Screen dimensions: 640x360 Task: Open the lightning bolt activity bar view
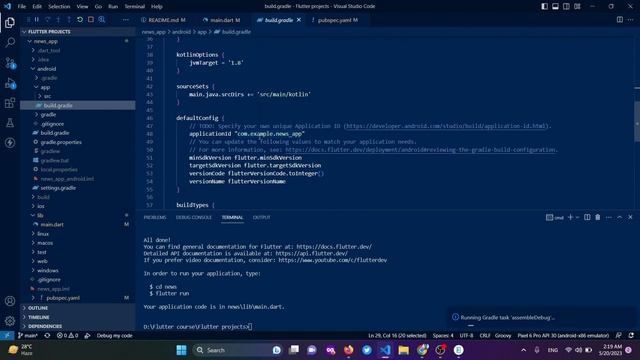(10, 143)
